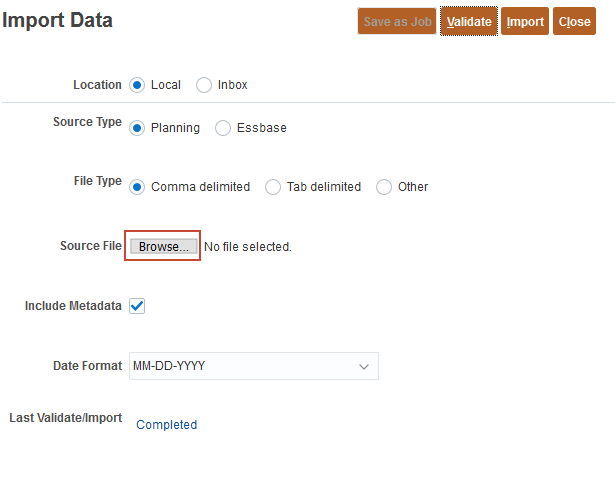
Task: Select Planning as the source type
Action: pyautogui.click(x=138, y=128)
